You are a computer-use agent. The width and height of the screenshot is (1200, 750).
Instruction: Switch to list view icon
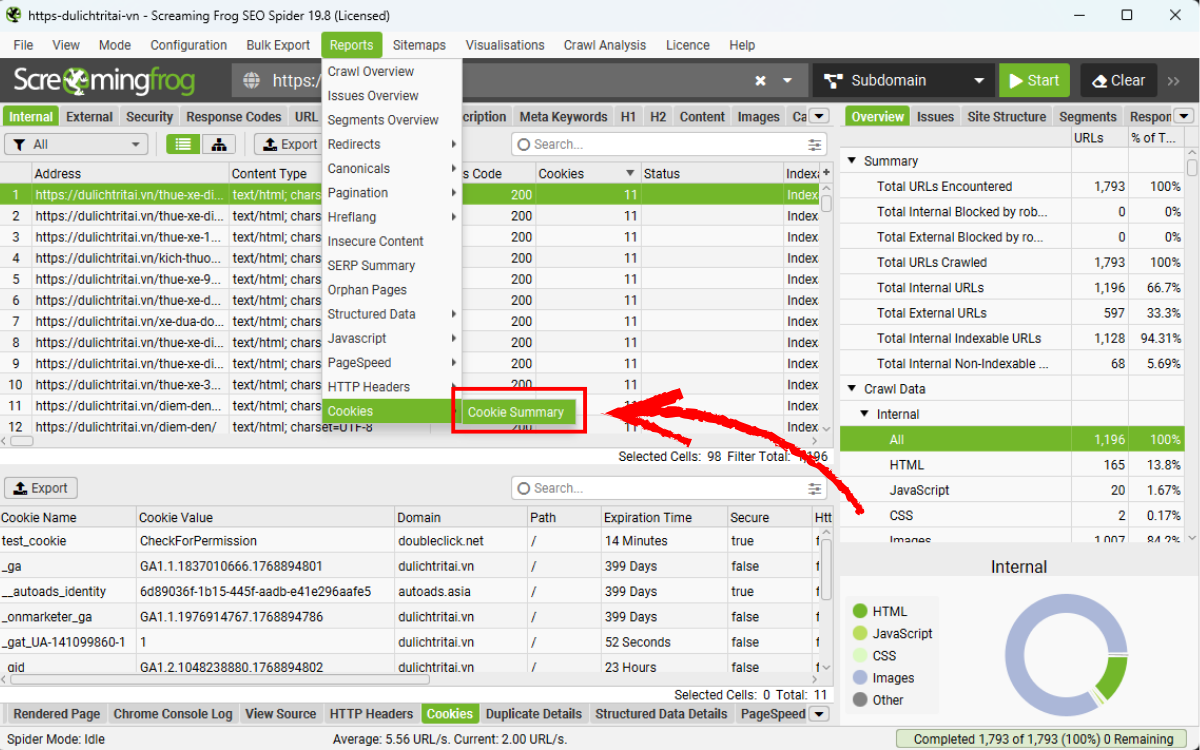pyautogui.click(x=182, y=145)
